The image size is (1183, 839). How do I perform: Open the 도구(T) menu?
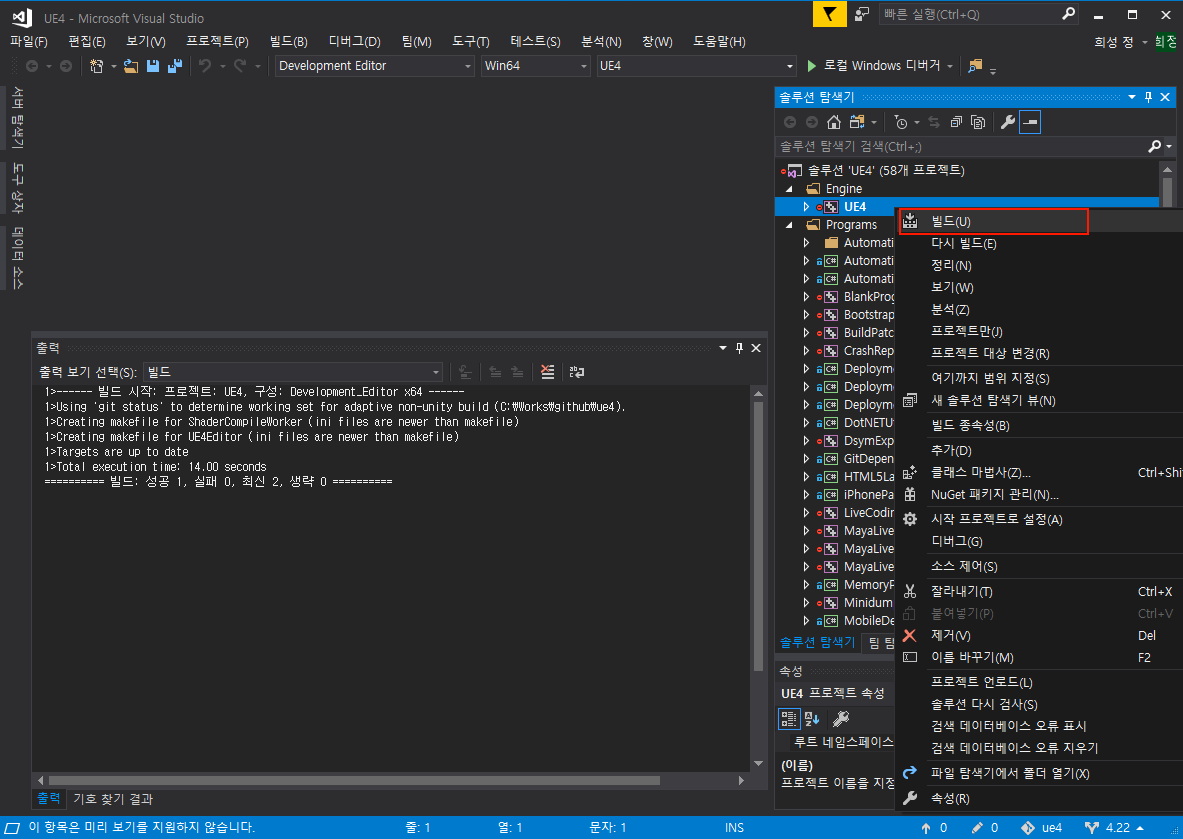[470, 41]
